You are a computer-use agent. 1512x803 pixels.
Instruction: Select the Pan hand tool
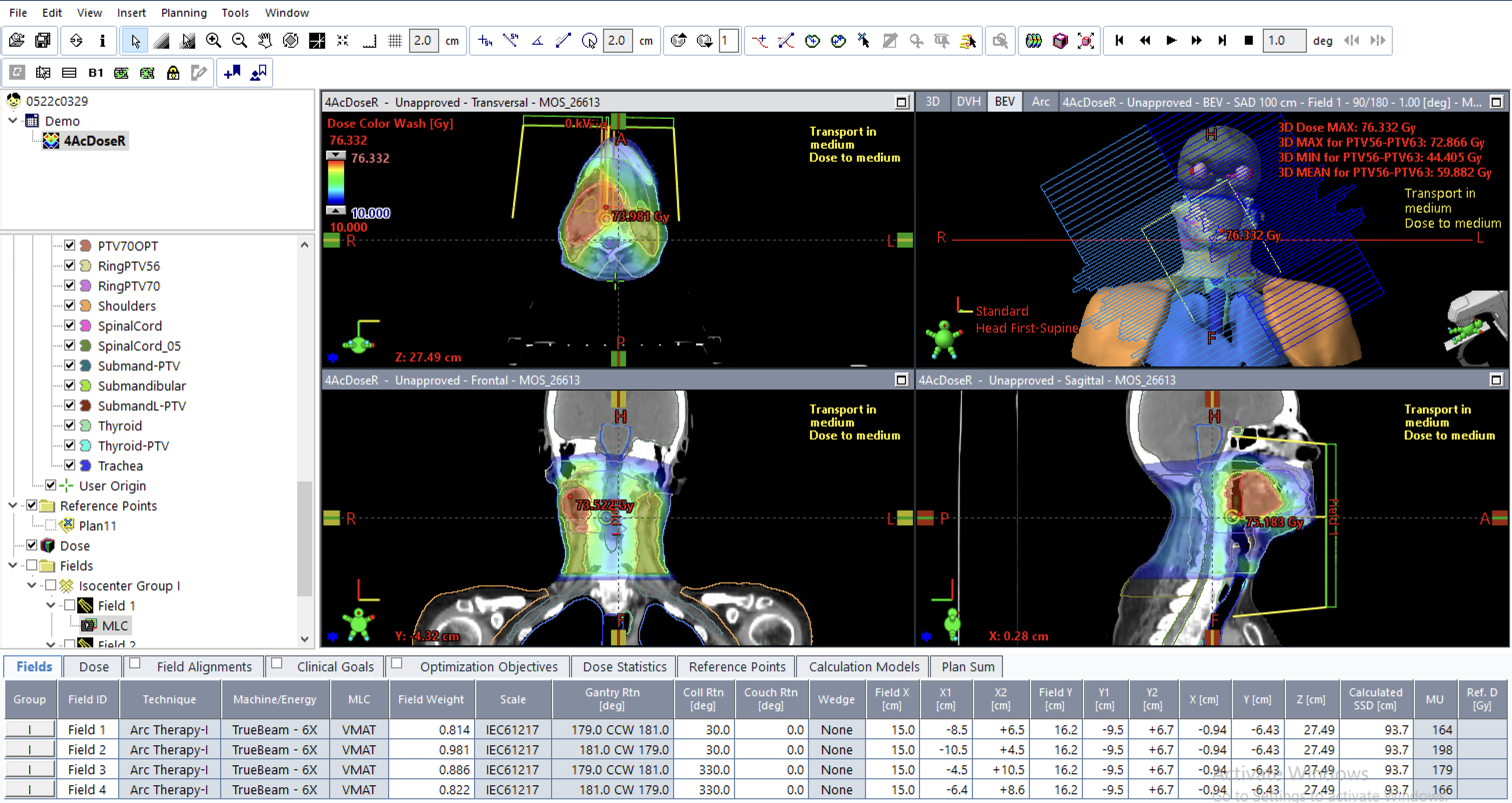[264, 40]
